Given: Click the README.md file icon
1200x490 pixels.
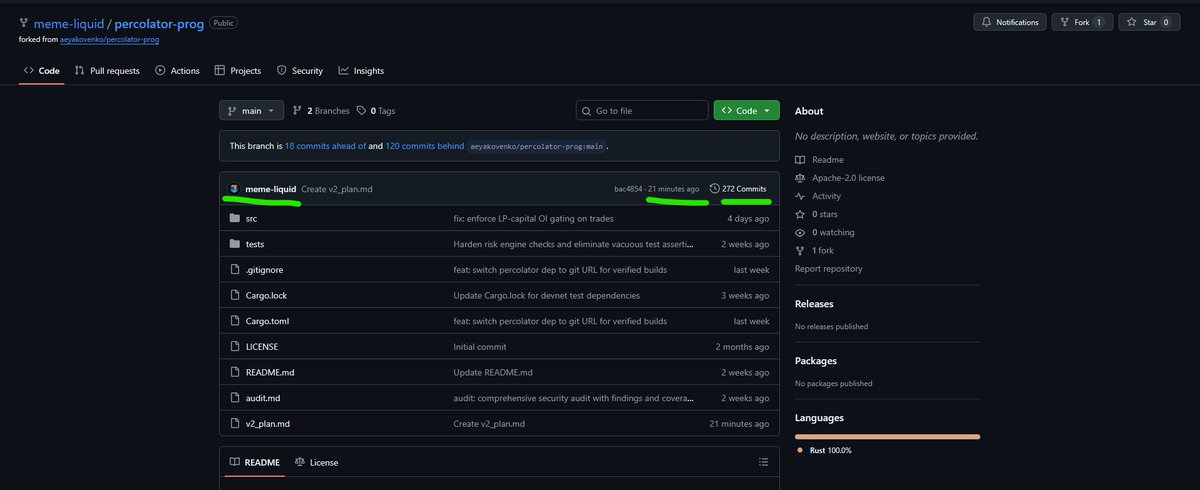Looking at the screenshot, I should (x=235, y=372).
